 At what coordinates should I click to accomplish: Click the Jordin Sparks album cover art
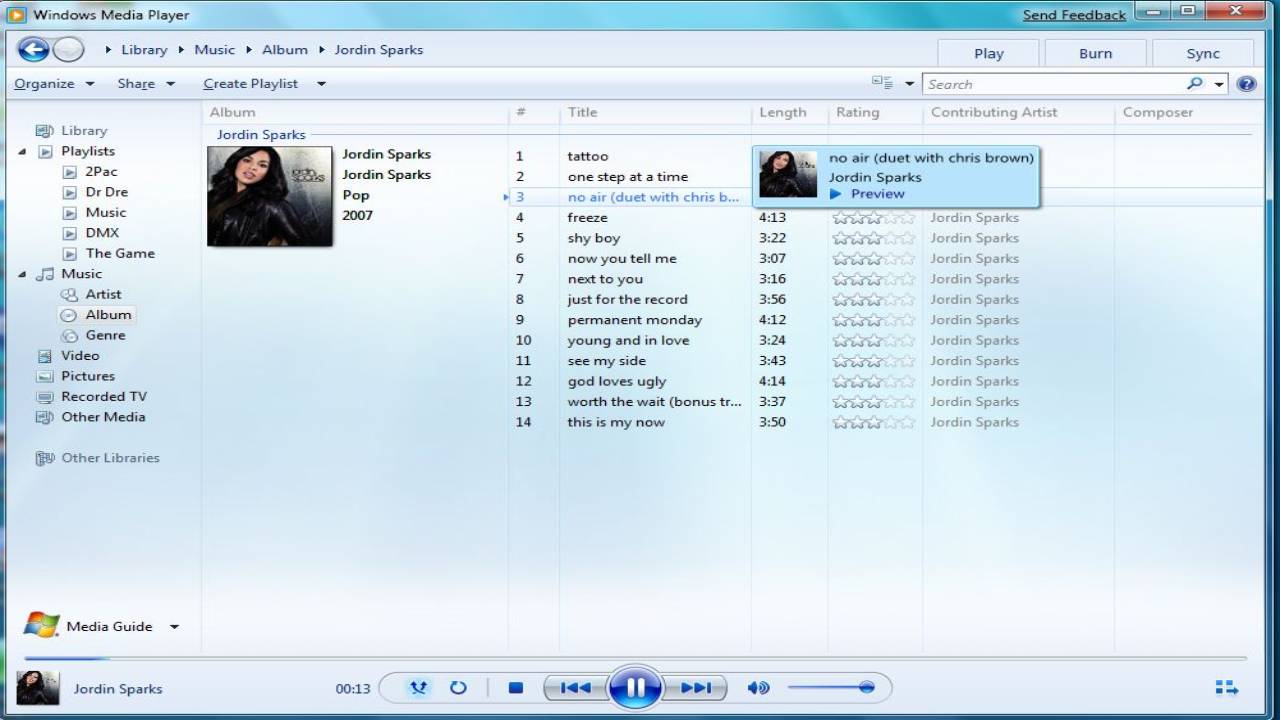[x=269, y=196]
